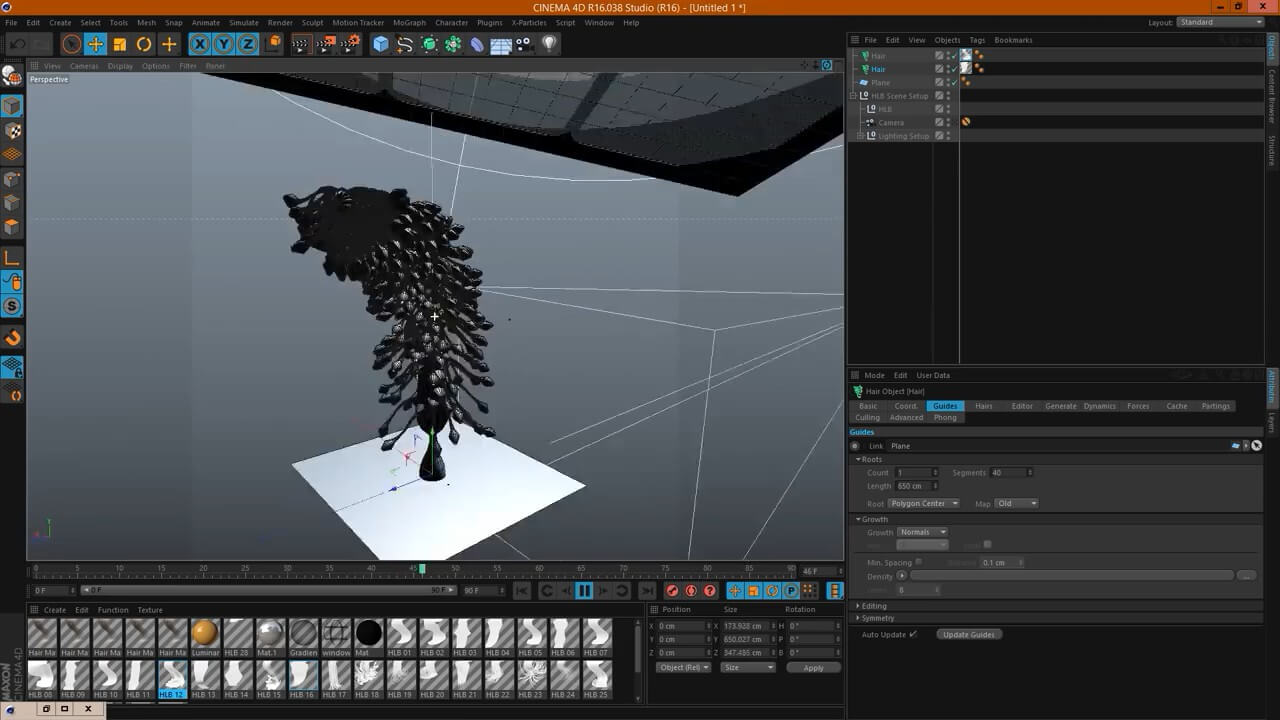Click the Apply button in coordinates
1280x720 pixels.
[x=813, y=667]
